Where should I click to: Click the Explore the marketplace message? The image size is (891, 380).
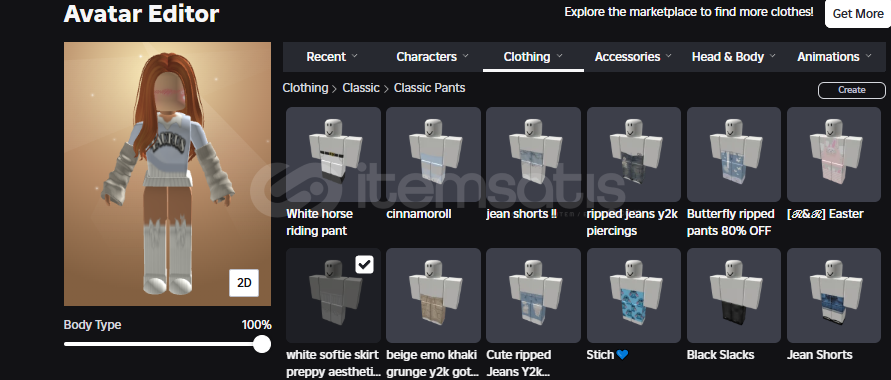689,11
